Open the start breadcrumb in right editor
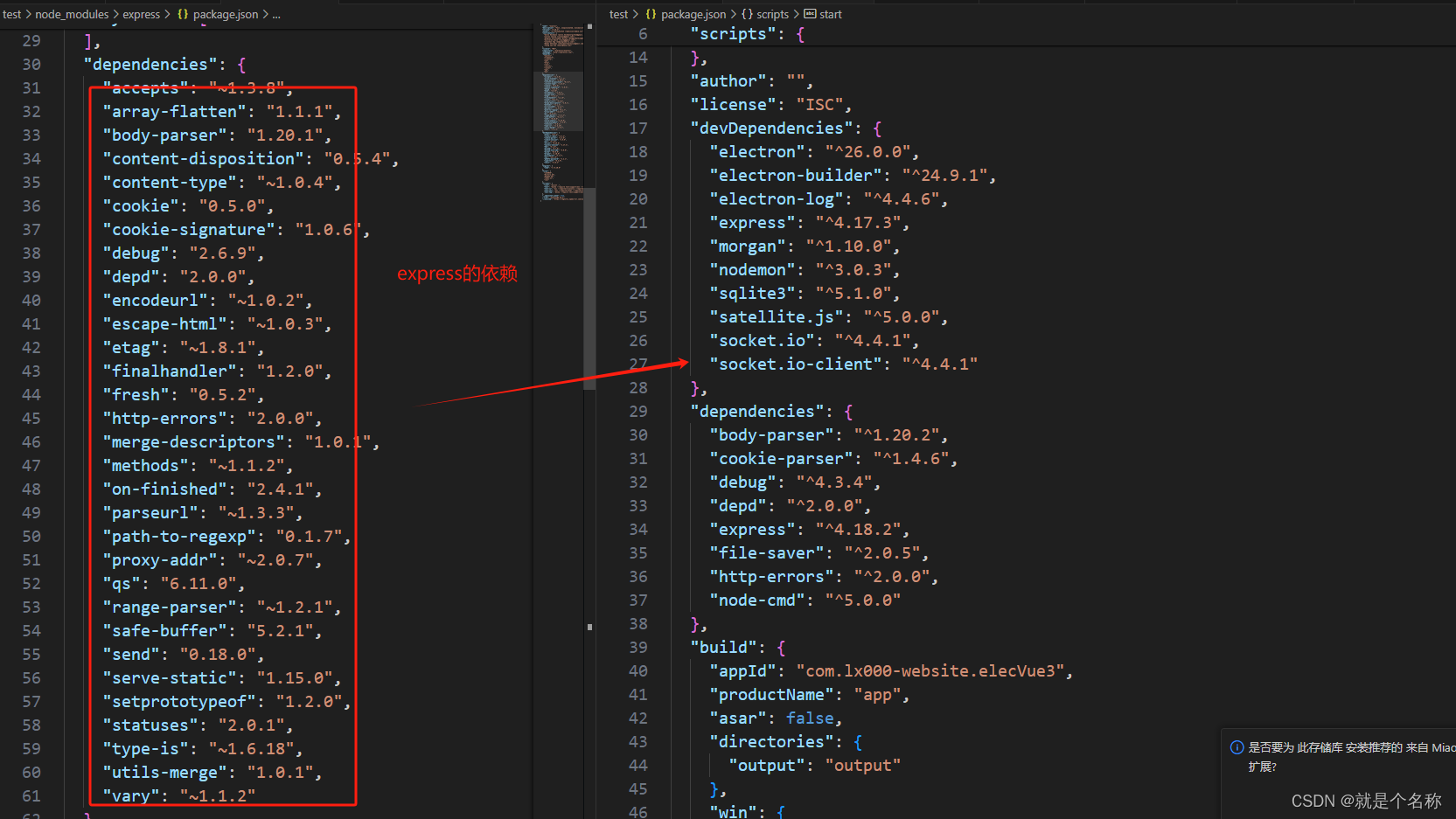The width and height of the screenshot is (1456, 819). (x=831, y=14)
